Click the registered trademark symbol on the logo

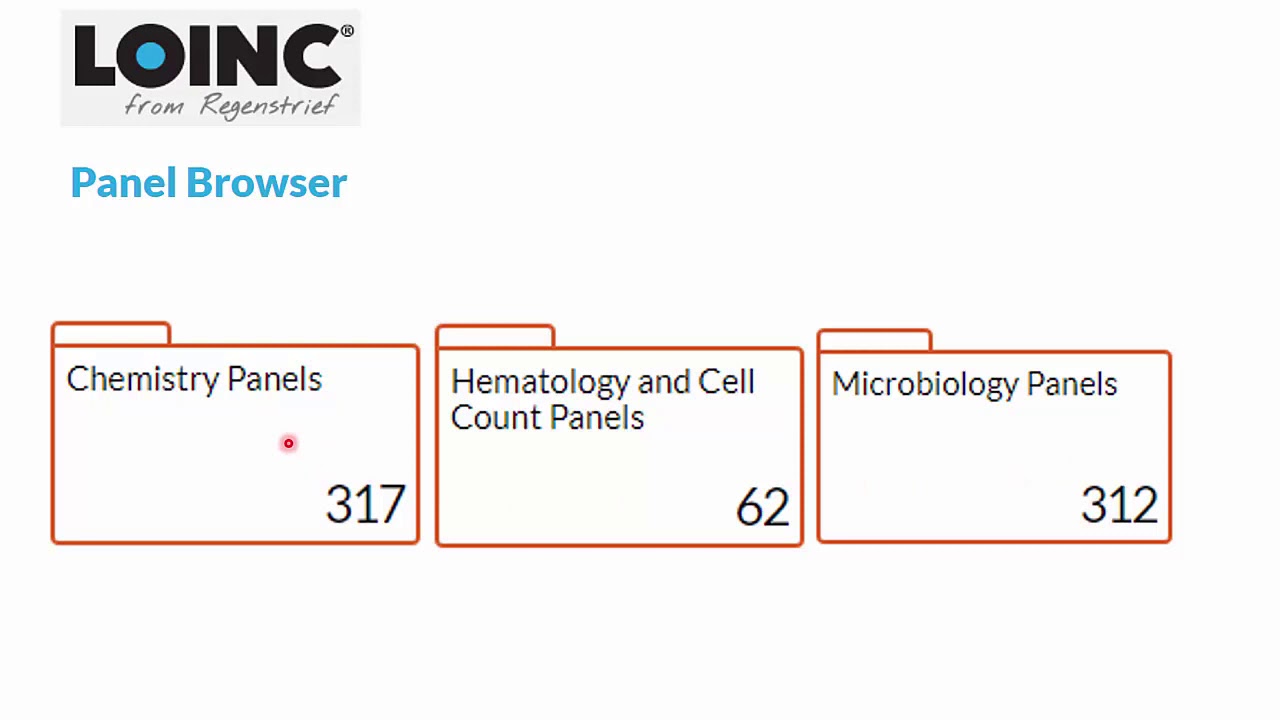pyautogui.click(x=347, y=32)
